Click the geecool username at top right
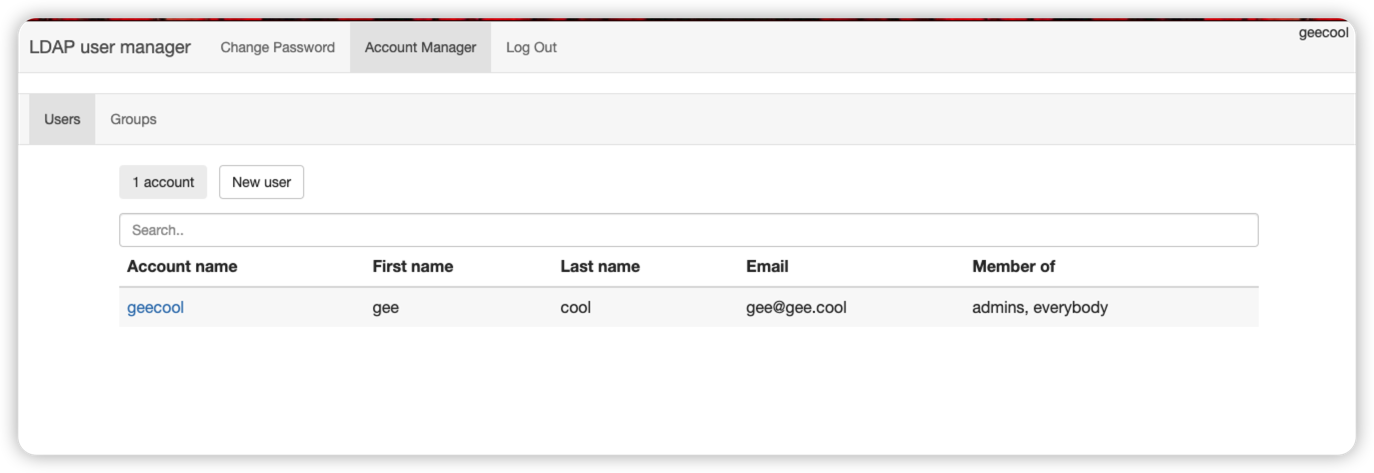This screenshot has height=473, width=1374. [x=1323, y=32]
